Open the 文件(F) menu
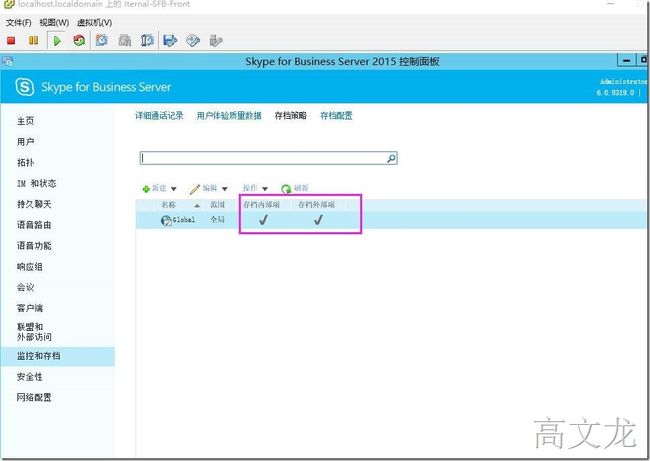Screen dimensions: 650x461 19,23
